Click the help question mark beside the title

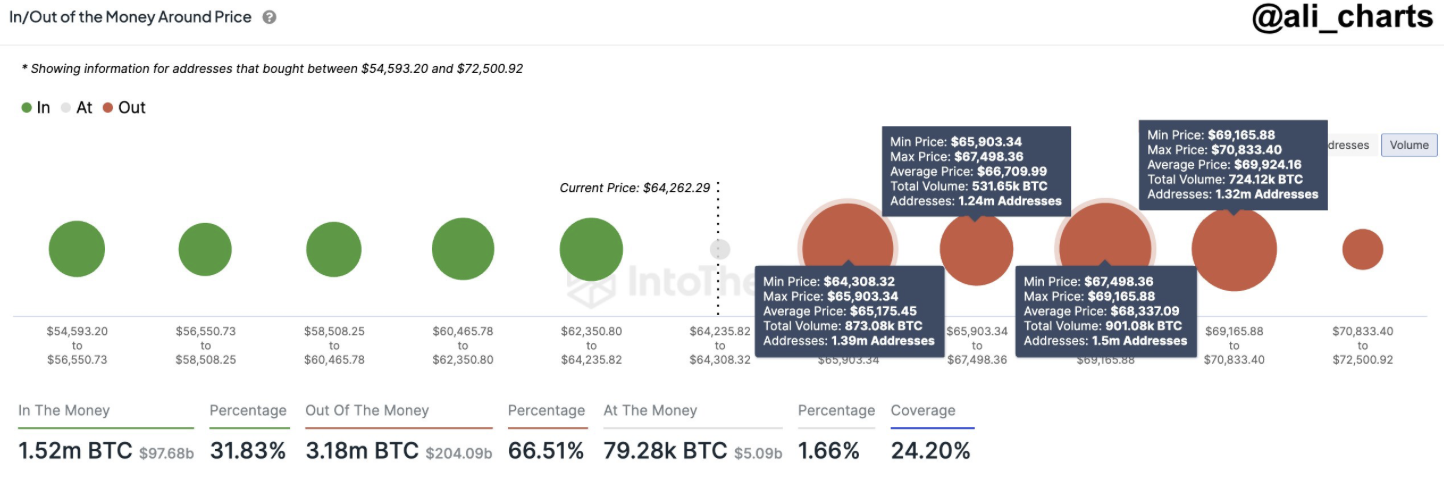[269, 18]
